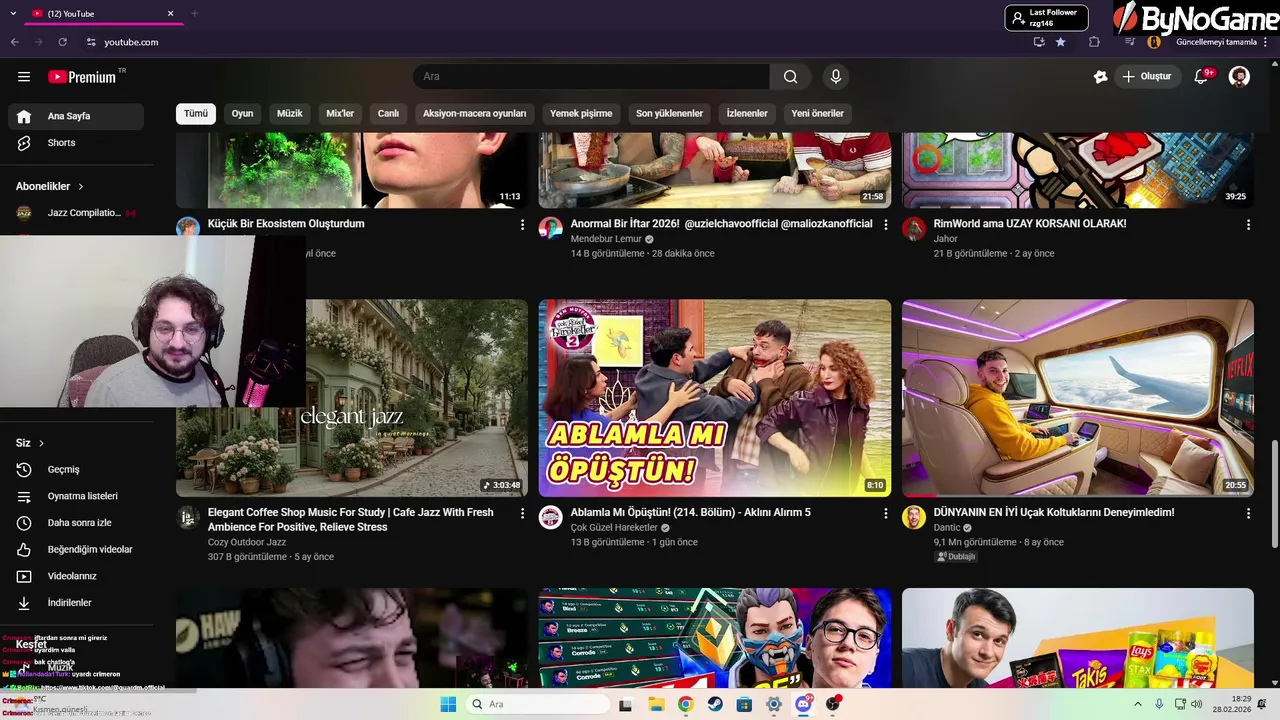Open the YouTube hamburger guide menu
1280x720 pixels.
tap(24, 77)
